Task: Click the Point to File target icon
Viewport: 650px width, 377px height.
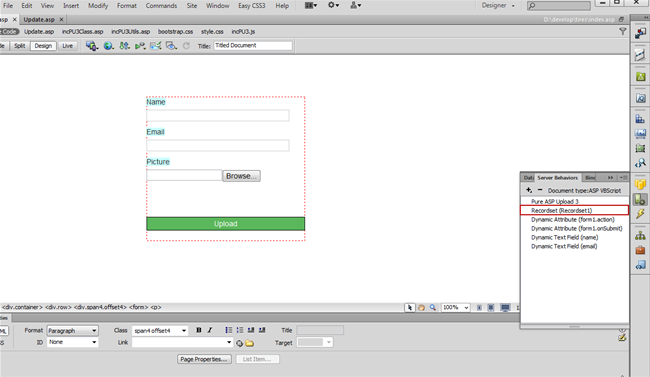Action: coord(239,343)
